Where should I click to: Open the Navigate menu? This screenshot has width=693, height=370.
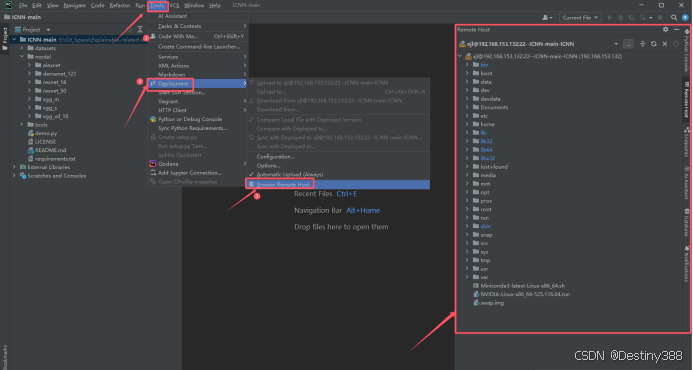click(x=75, y=5)
